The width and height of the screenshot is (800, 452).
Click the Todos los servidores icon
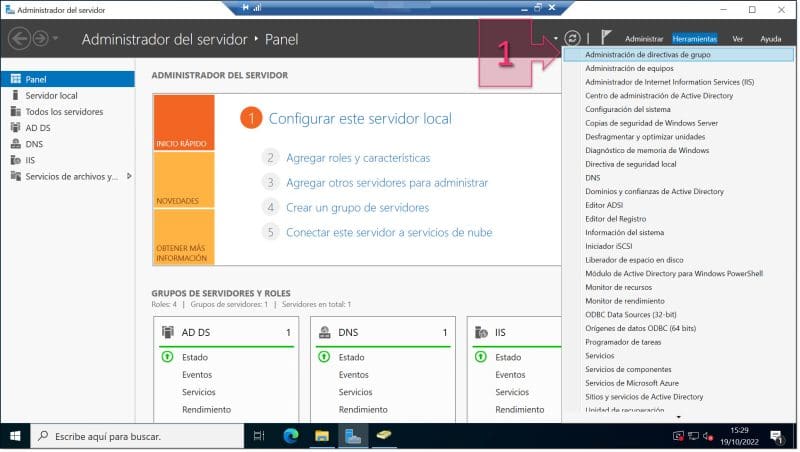(x=16, y=111)
